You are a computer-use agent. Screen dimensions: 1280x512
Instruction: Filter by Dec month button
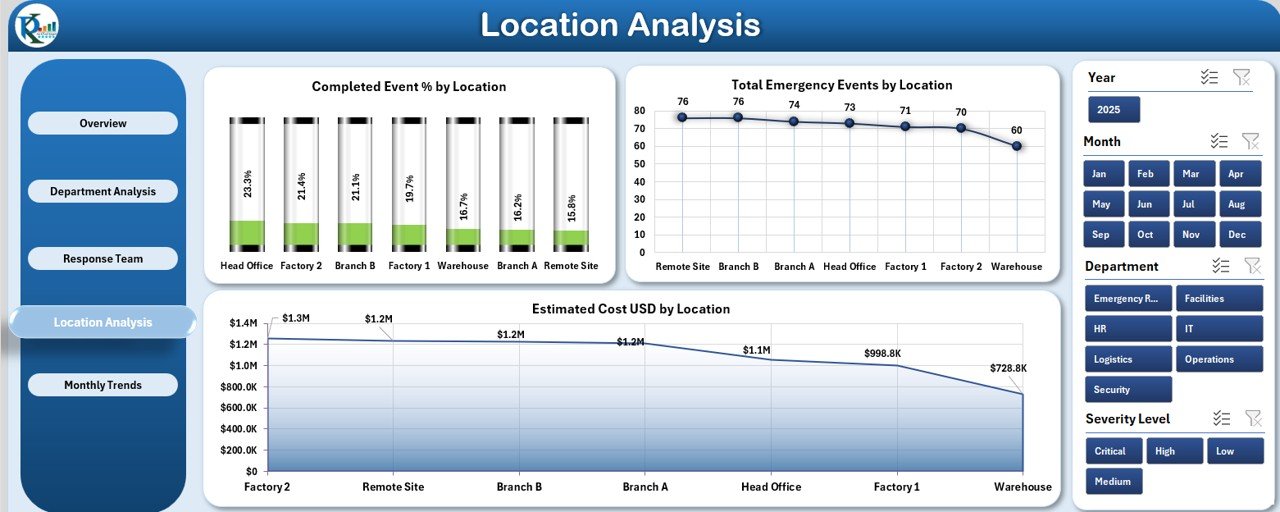click(1236, 234)
